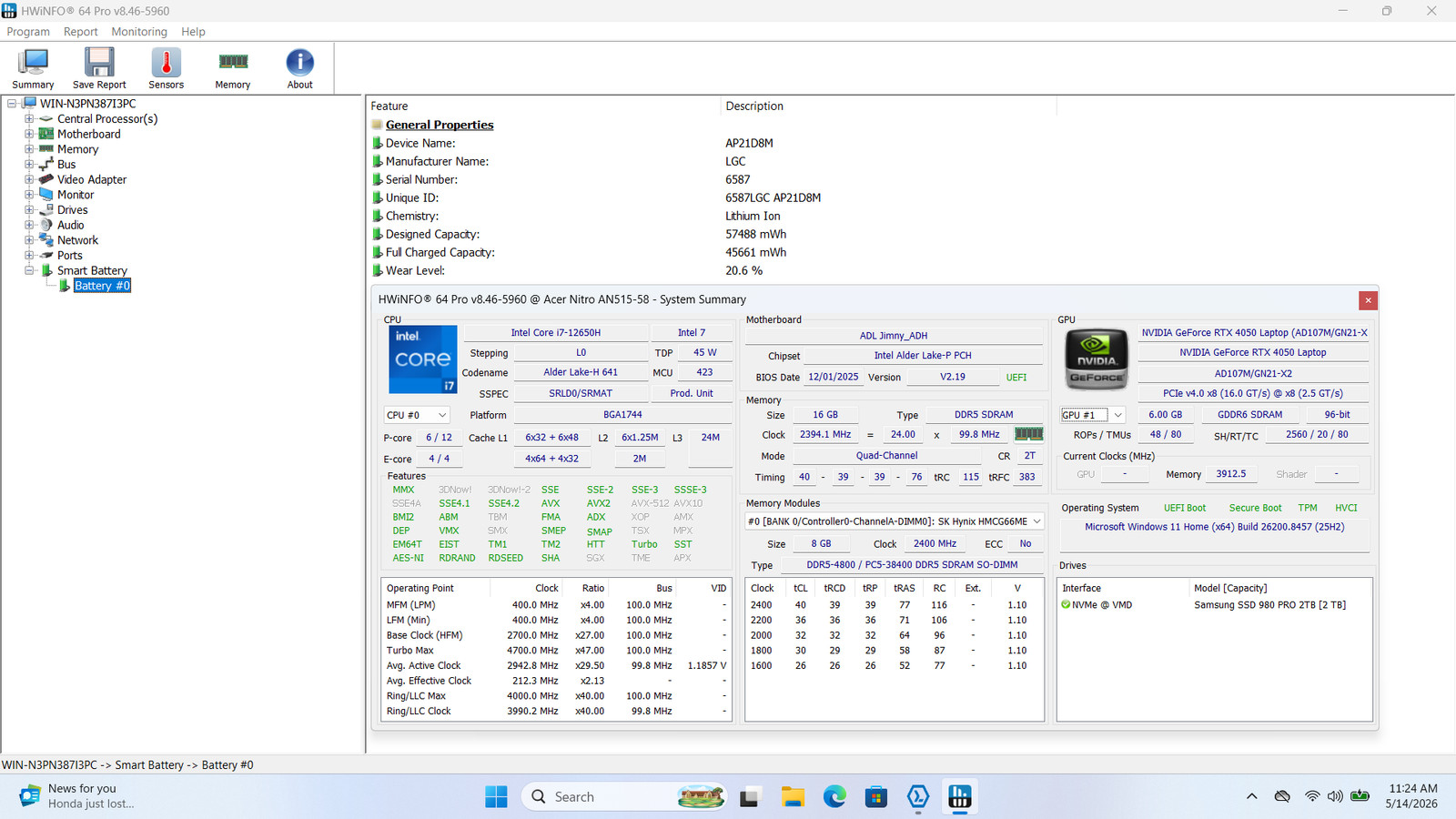The image size is (1456, 819).
Task: Expand the Motherboard tree node
Action: (29, 134)
